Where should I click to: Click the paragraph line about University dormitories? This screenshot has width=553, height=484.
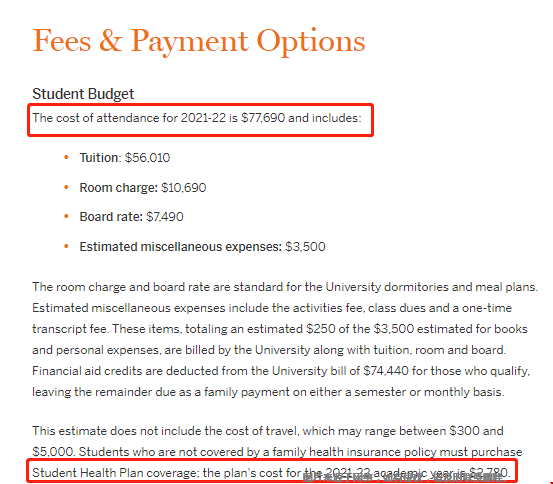[x=285, y=287]
